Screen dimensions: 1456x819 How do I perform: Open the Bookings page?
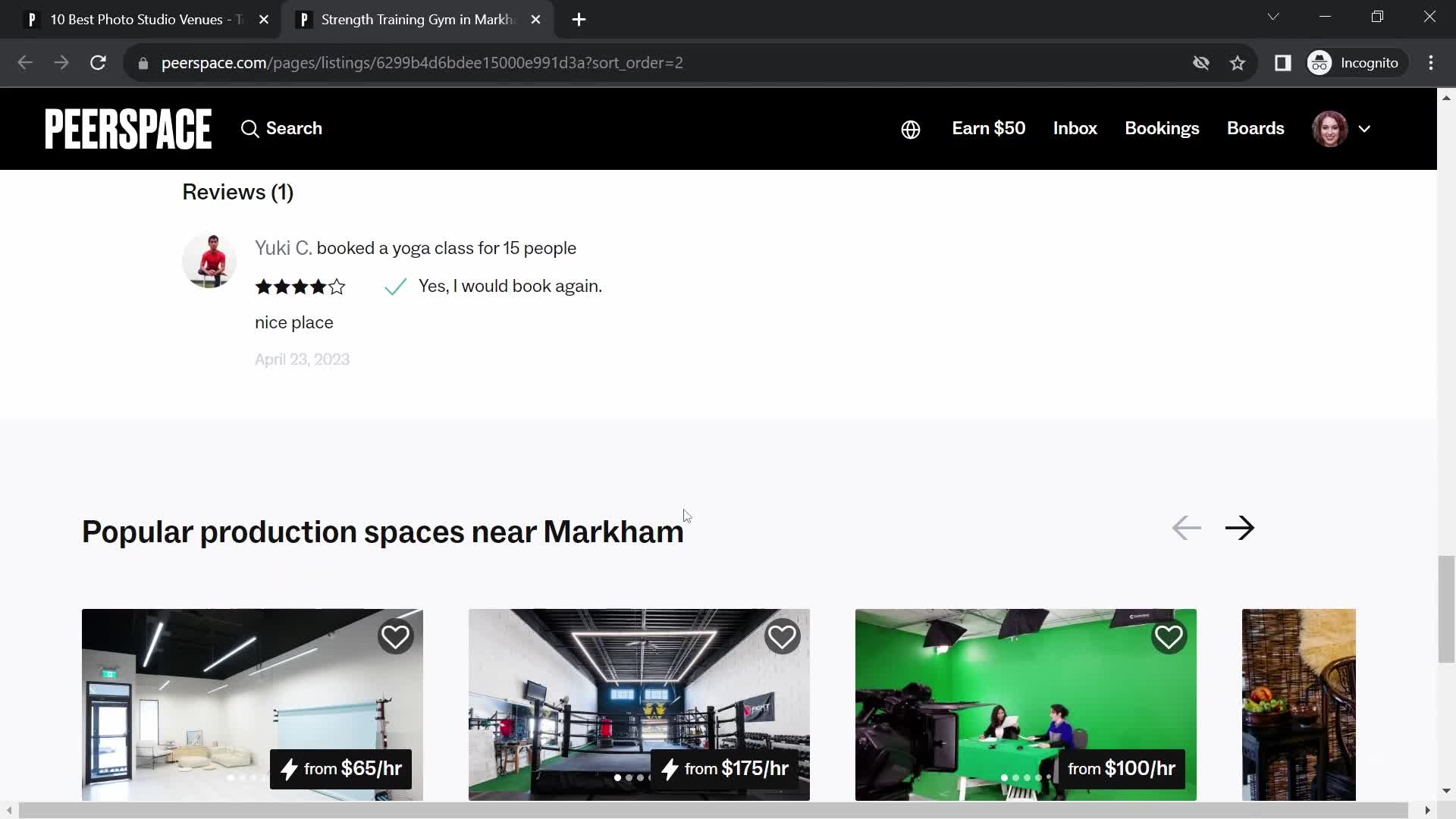(x=1162, y=128)
